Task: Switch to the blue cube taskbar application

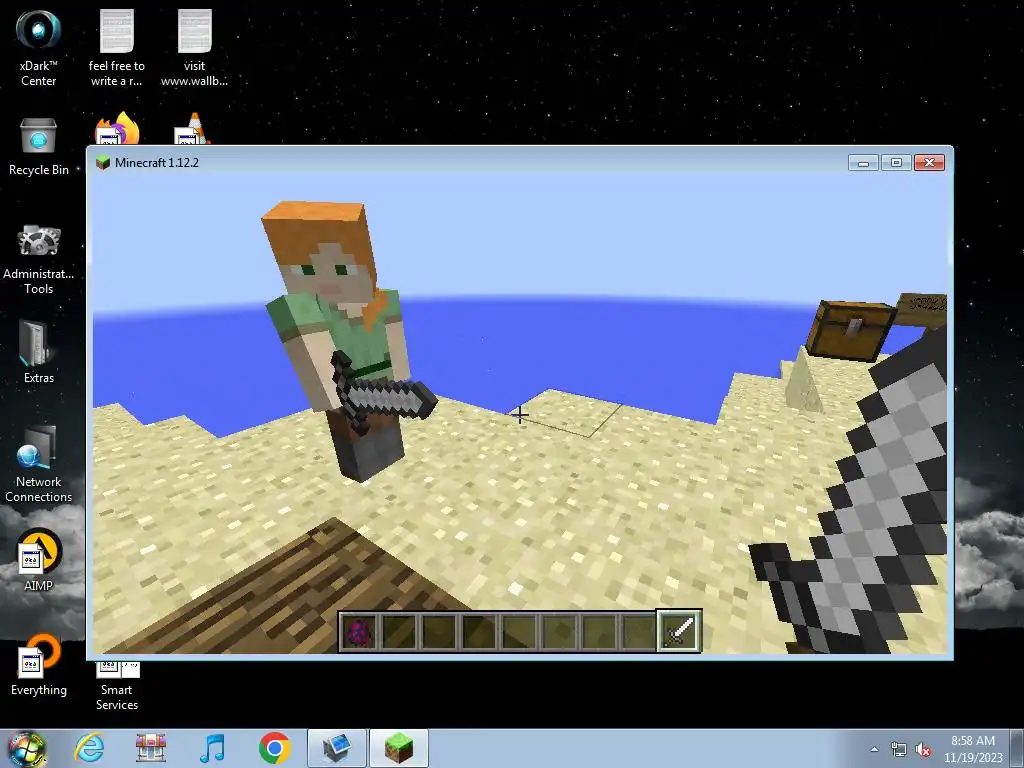Action: (336, 748)
